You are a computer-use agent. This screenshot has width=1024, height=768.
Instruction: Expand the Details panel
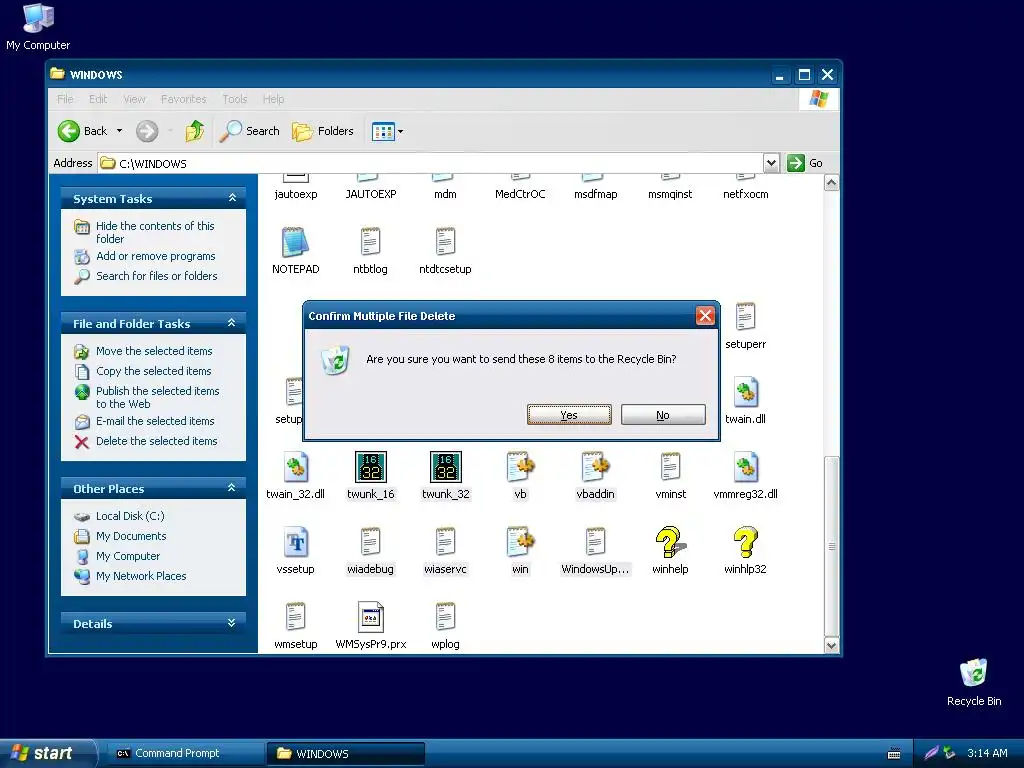231,623
